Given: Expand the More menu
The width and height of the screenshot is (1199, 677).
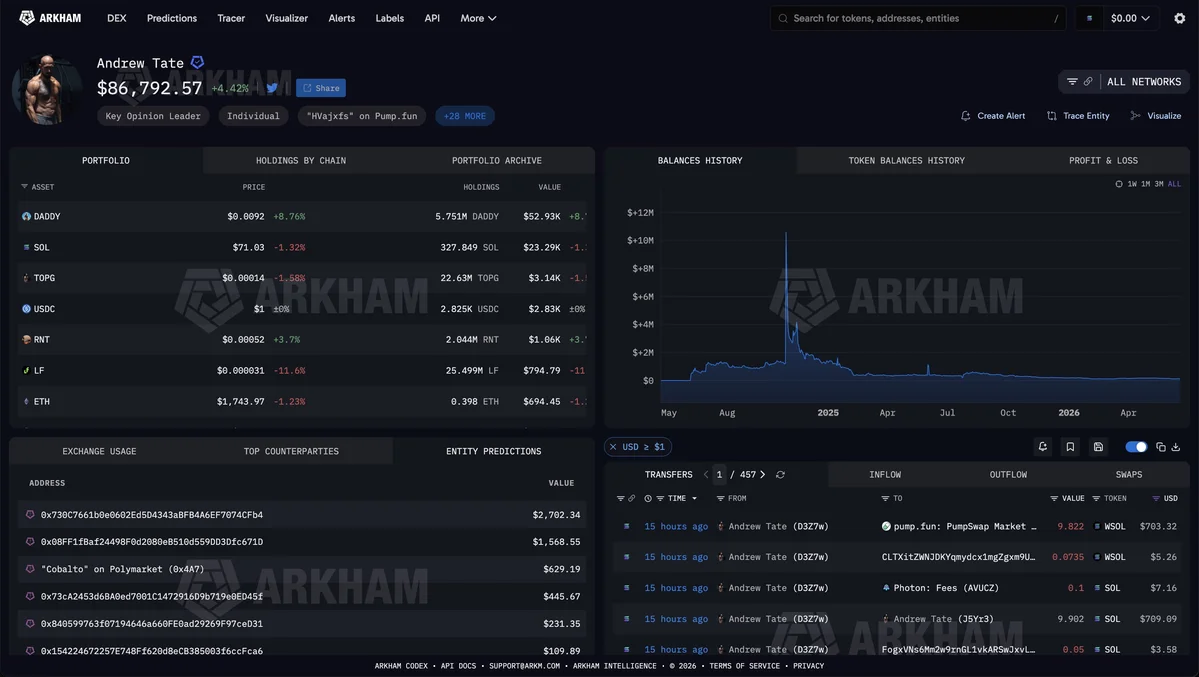Looking at the screenshot, I should coord(478,18).
